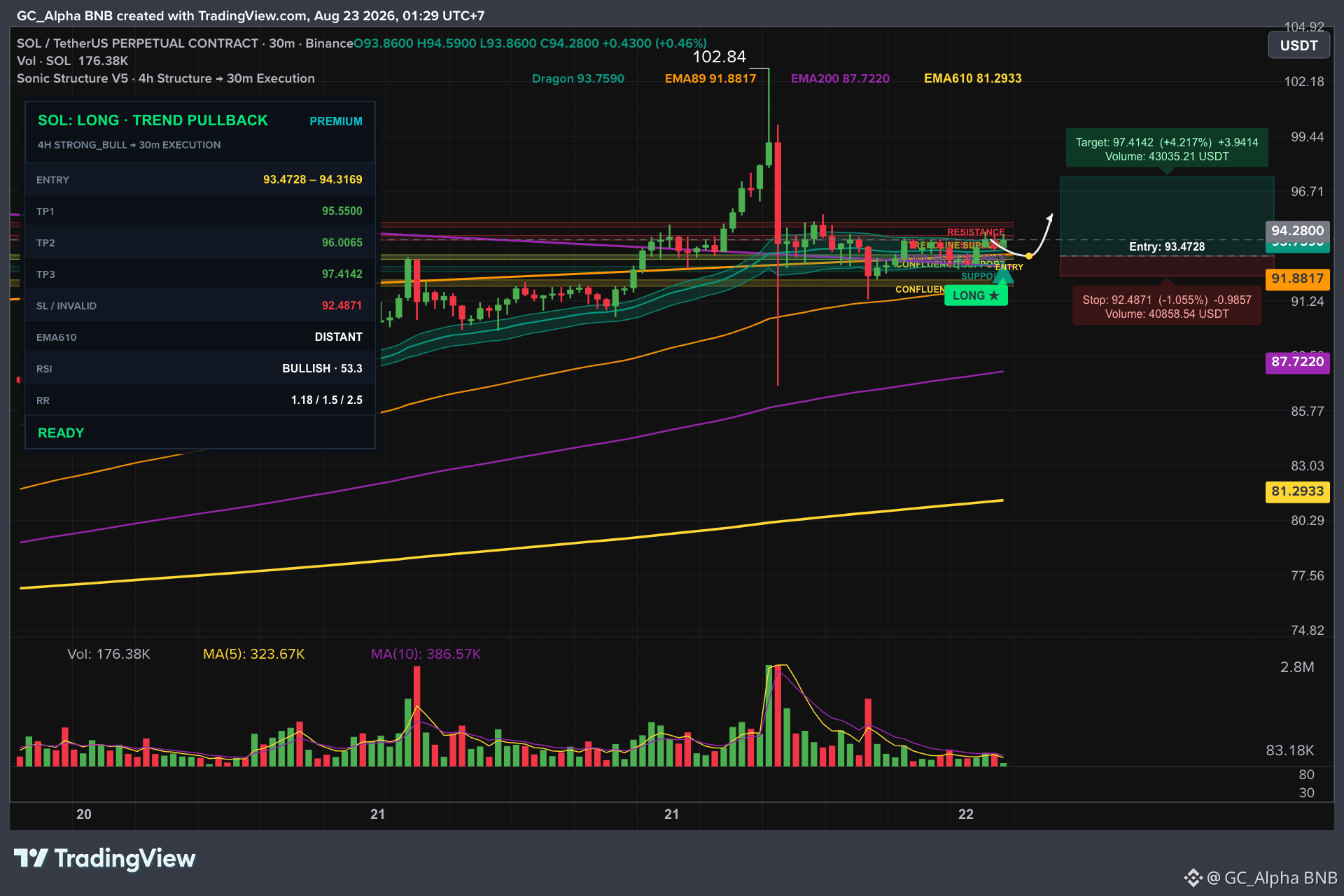
Task: Click the 'Entry: 93.4728' position label
Action: (1167, 246)
